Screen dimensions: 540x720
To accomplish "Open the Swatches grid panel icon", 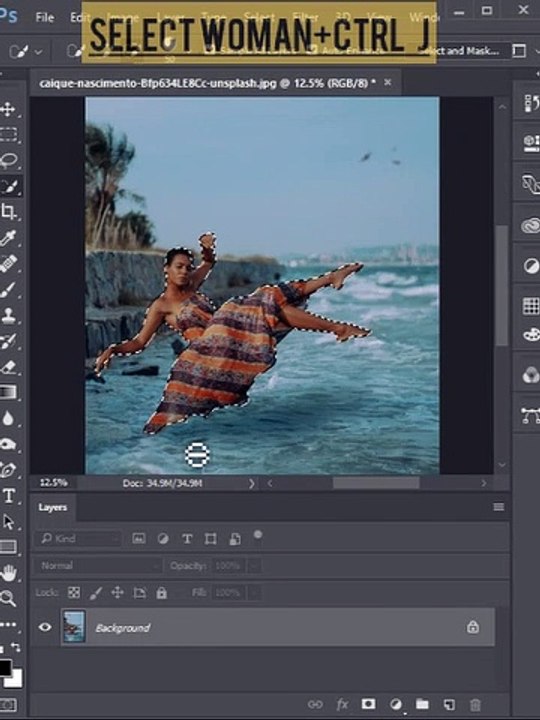I will (x=531, y=306).
